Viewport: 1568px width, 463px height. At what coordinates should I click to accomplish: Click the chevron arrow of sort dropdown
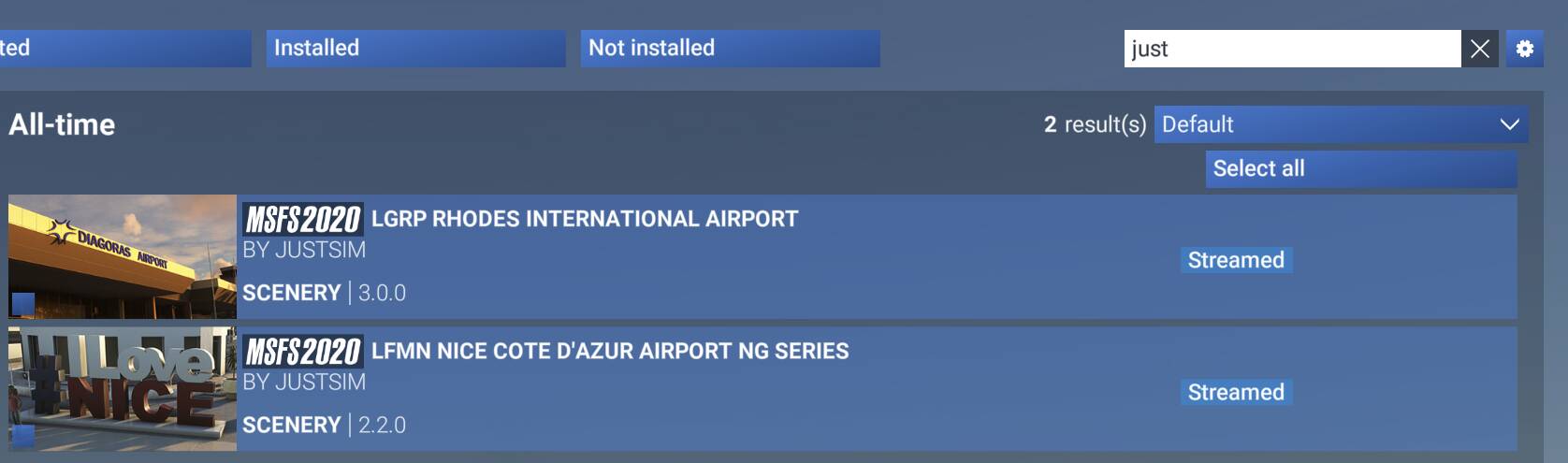coord(1509,124)
